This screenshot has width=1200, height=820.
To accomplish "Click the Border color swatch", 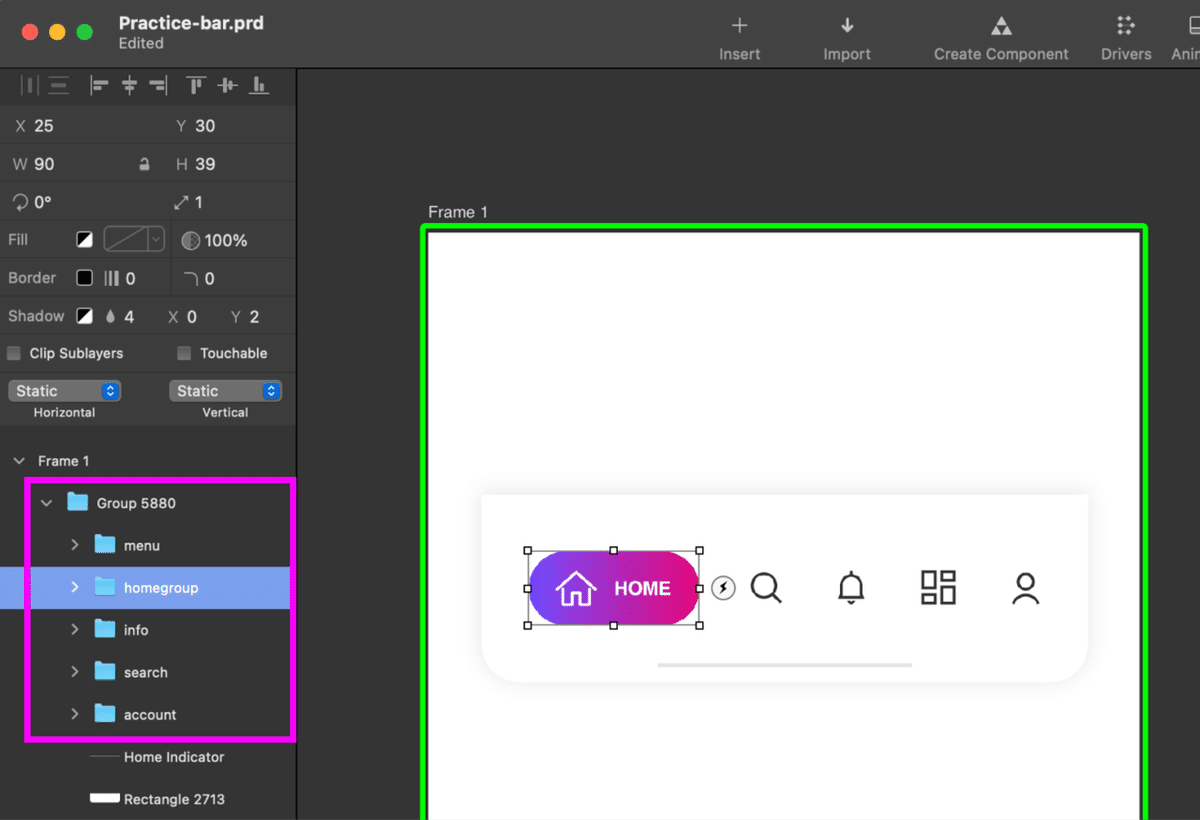I will 85,278.
